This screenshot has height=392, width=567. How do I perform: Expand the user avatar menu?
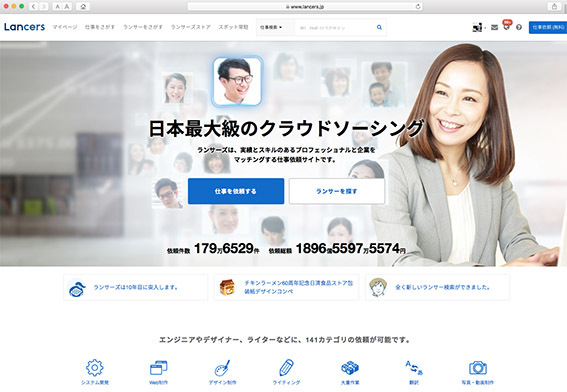coord(479,27)
